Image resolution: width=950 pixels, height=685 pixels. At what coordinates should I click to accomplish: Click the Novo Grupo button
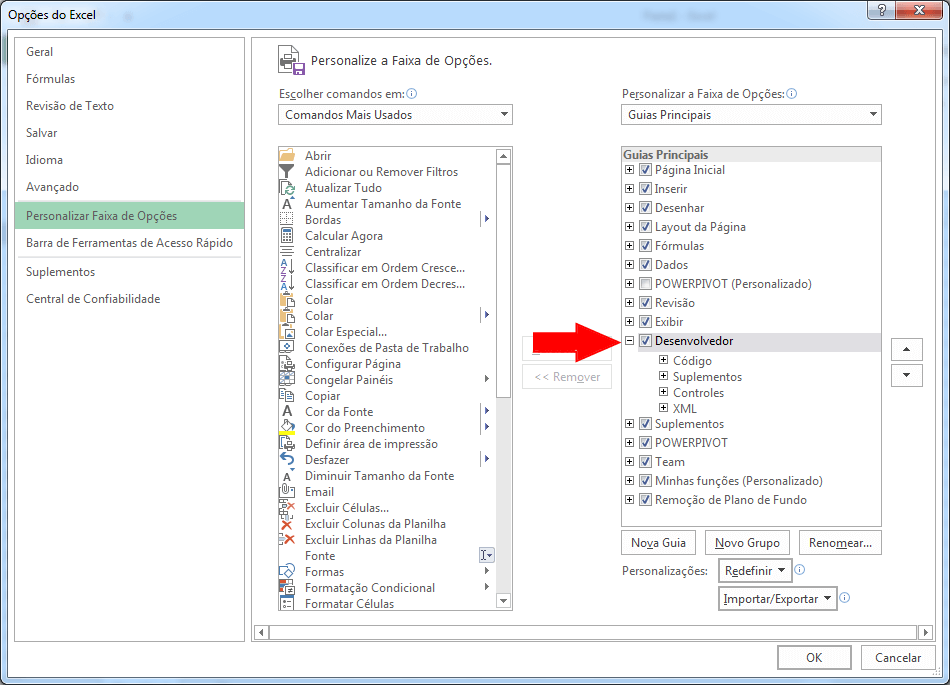click(x=747, y=543)
